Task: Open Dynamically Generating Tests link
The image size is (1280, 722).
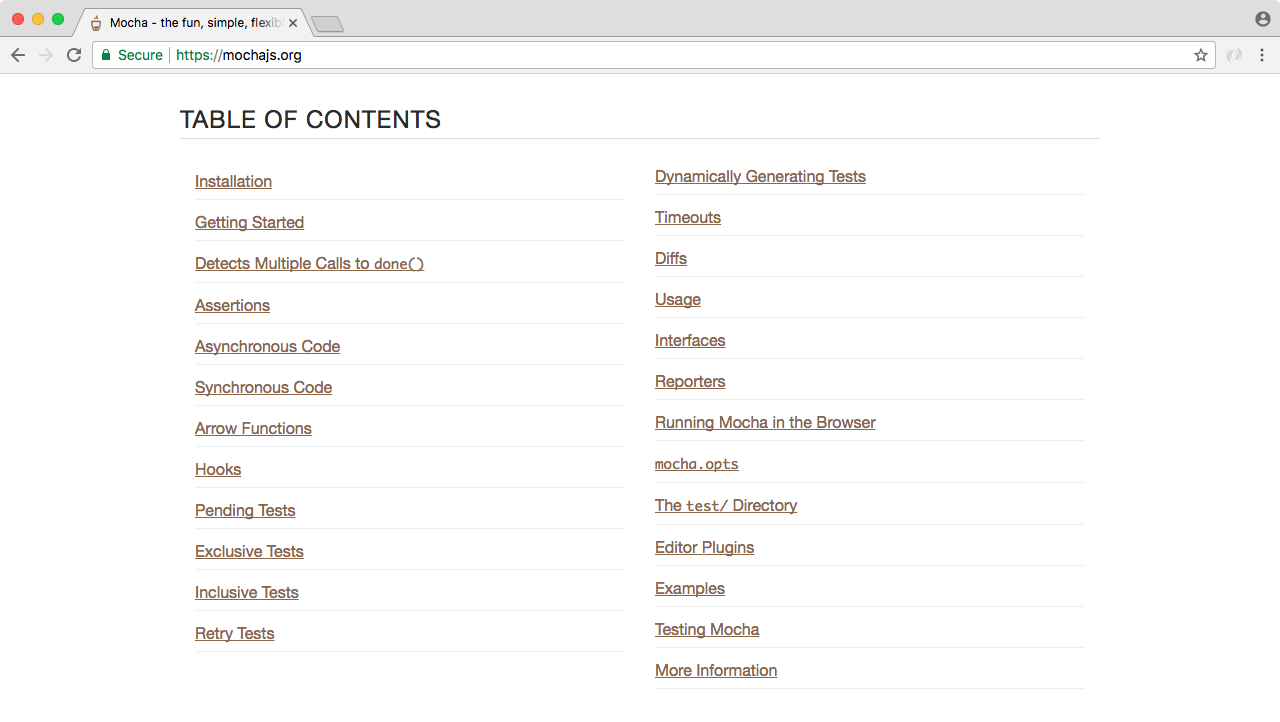Action: 760,176
